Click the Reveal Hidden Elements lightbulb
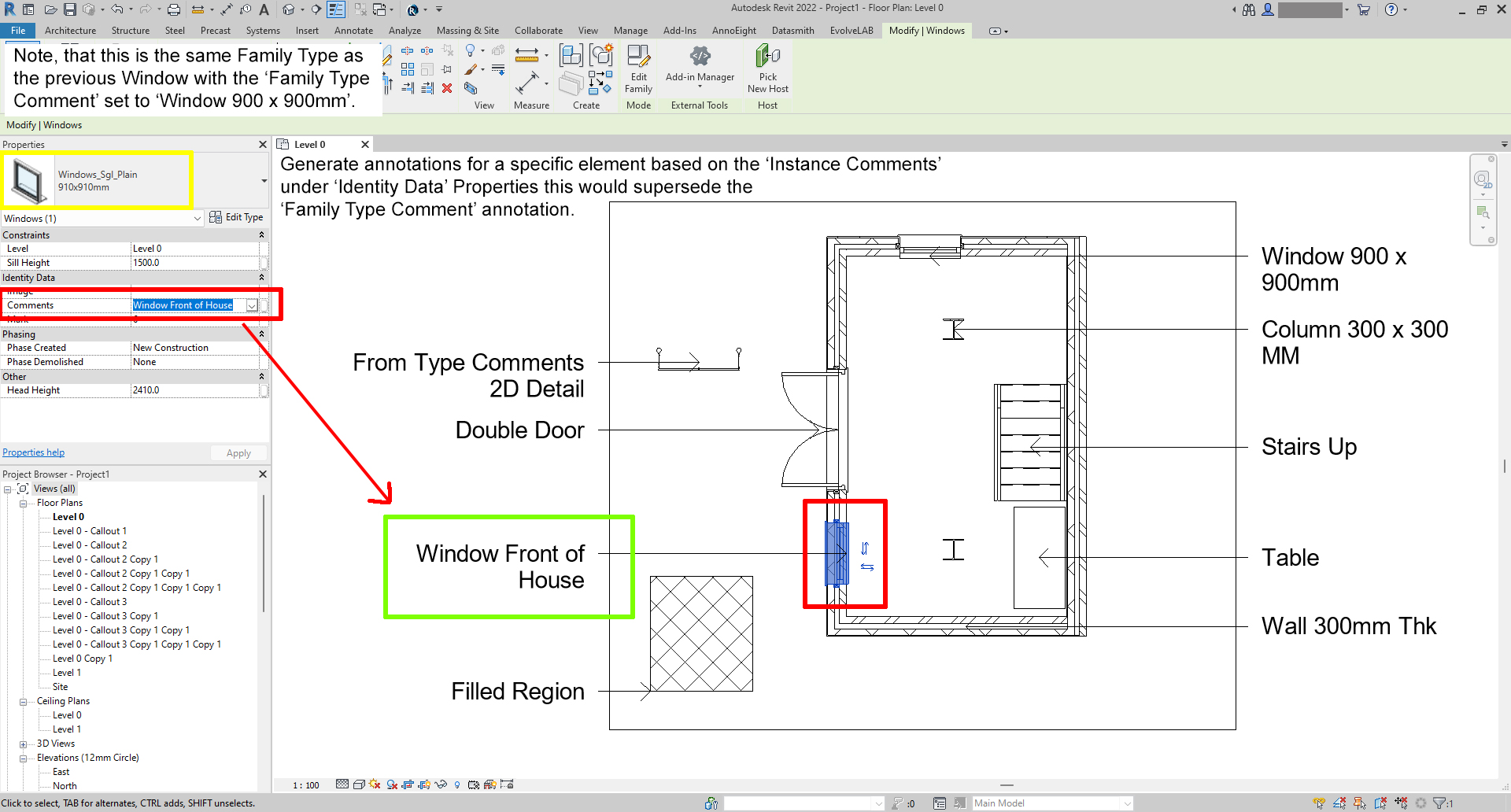 457,784
